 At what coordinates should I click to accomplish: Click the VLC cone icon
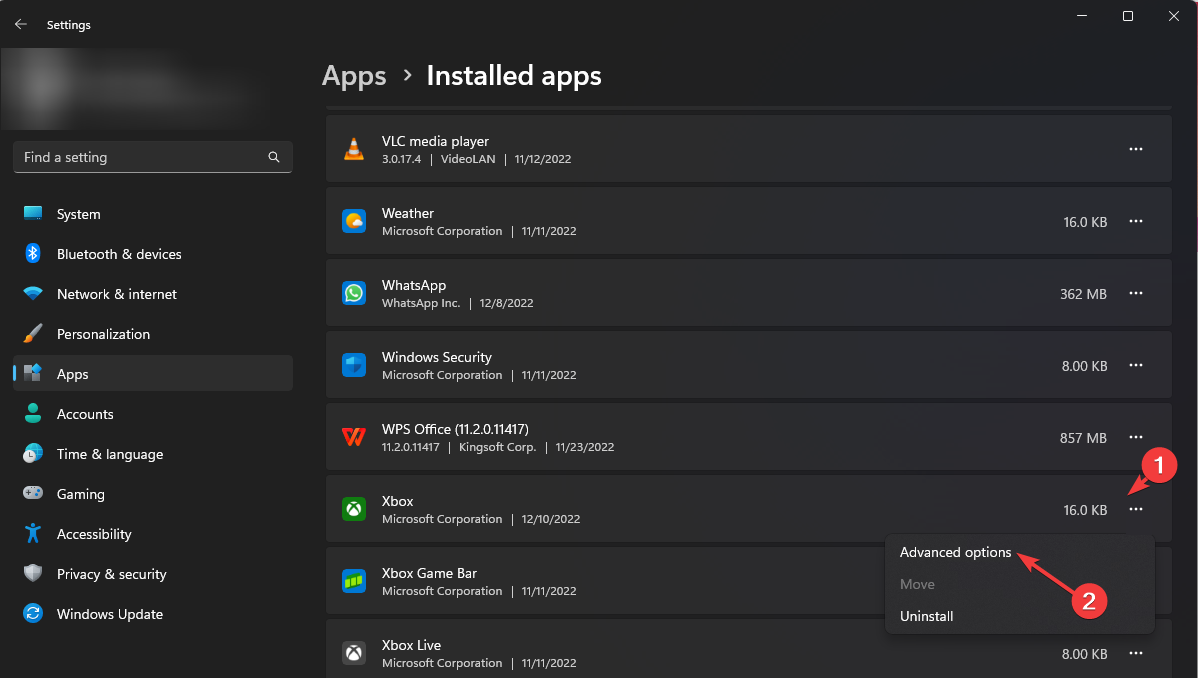354,149
